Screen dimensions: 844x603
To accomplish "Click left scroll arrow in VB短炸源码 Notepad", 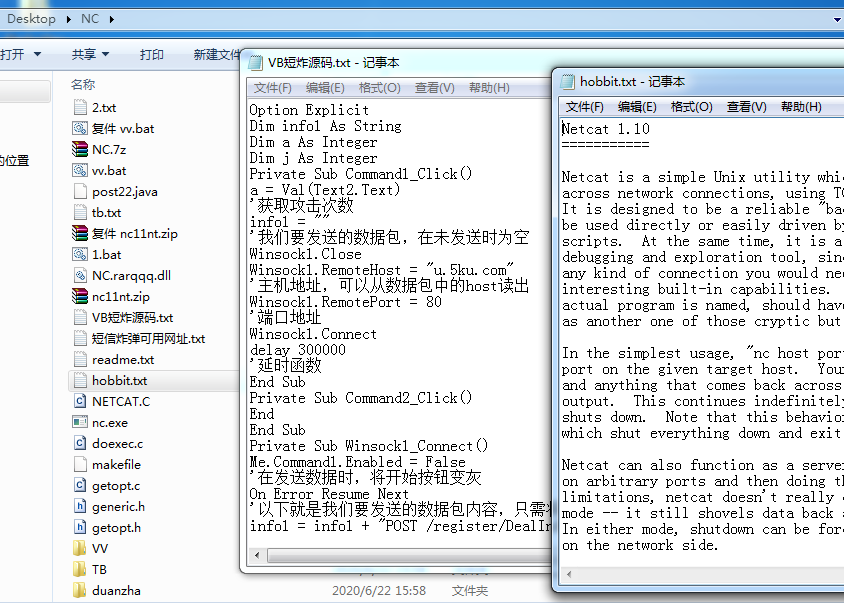I will tap(257, 555).
